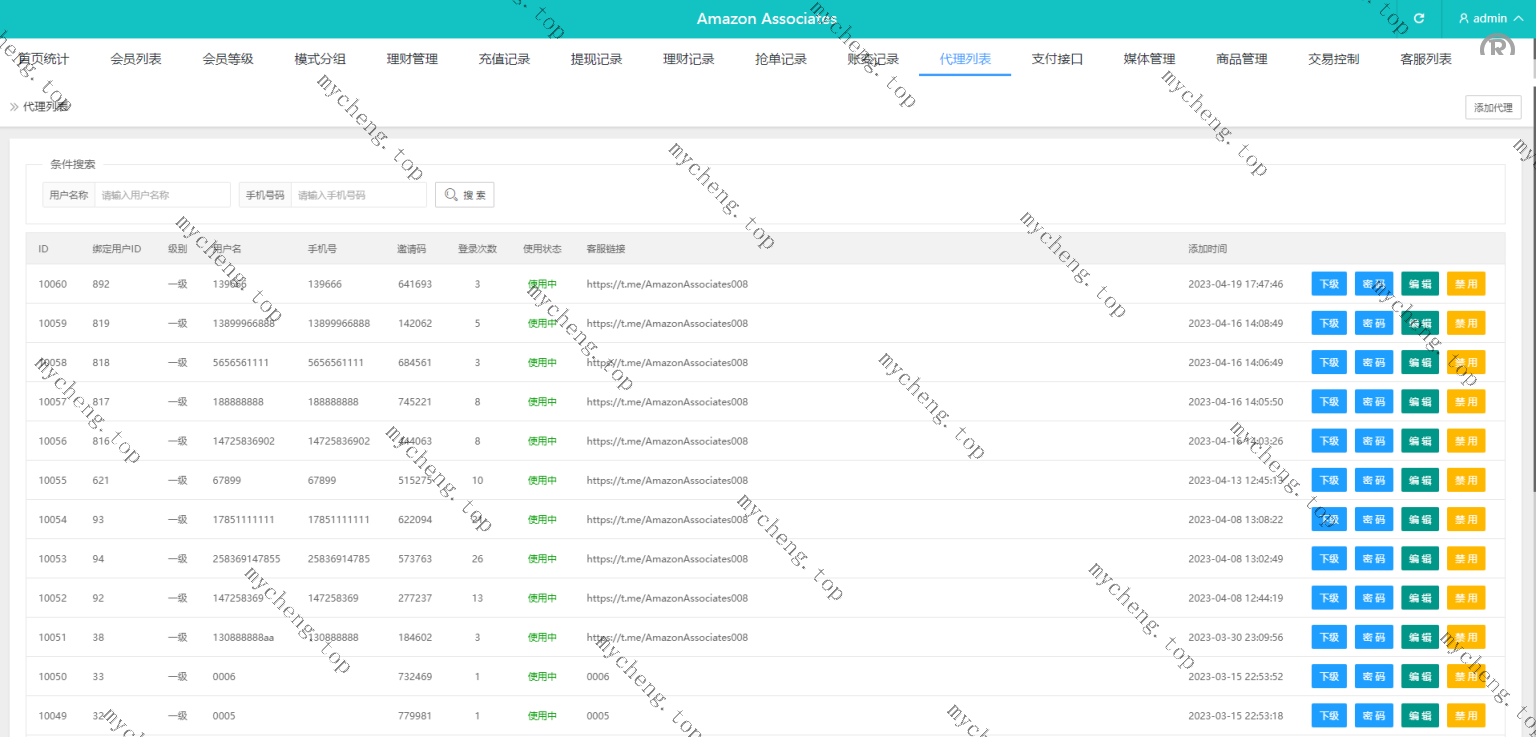
Task: Open Telegram link in row ID 10053
Action: point(667,559)
